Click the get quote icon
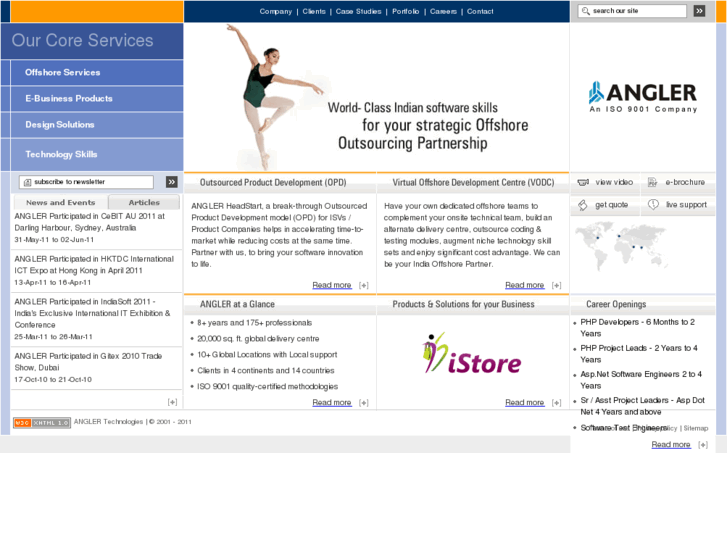The width and height of the screenshot is (727, 545). 583,205
